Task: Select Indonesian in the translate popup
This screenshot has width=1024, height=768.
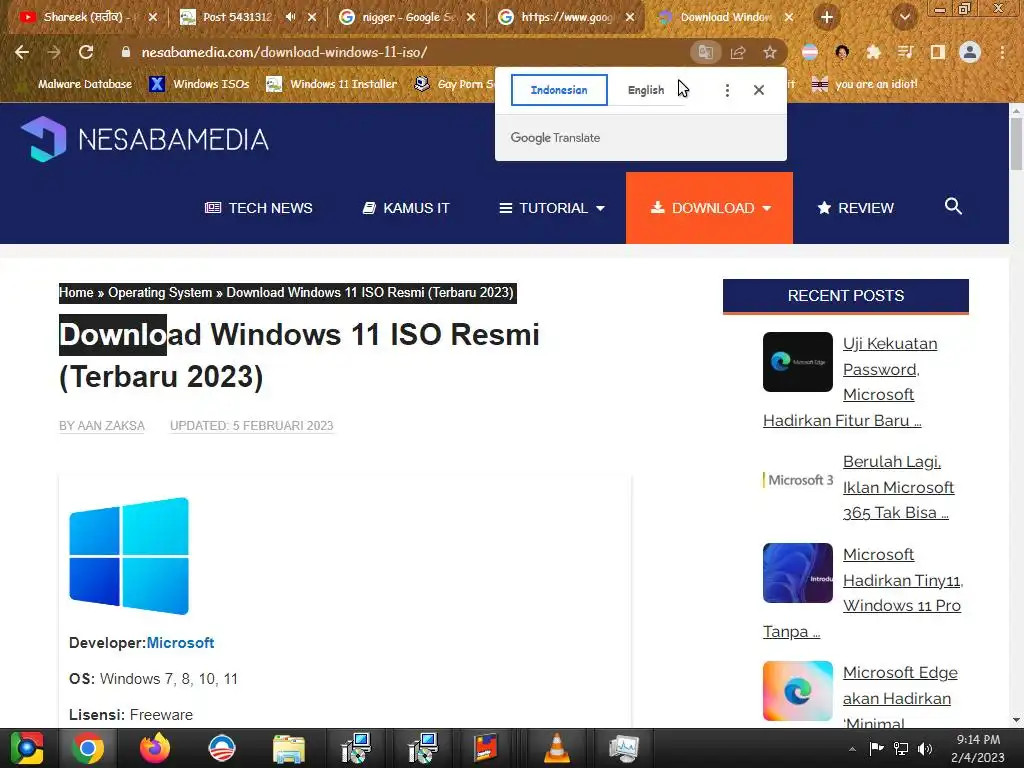Action: (x=559, y=90)
